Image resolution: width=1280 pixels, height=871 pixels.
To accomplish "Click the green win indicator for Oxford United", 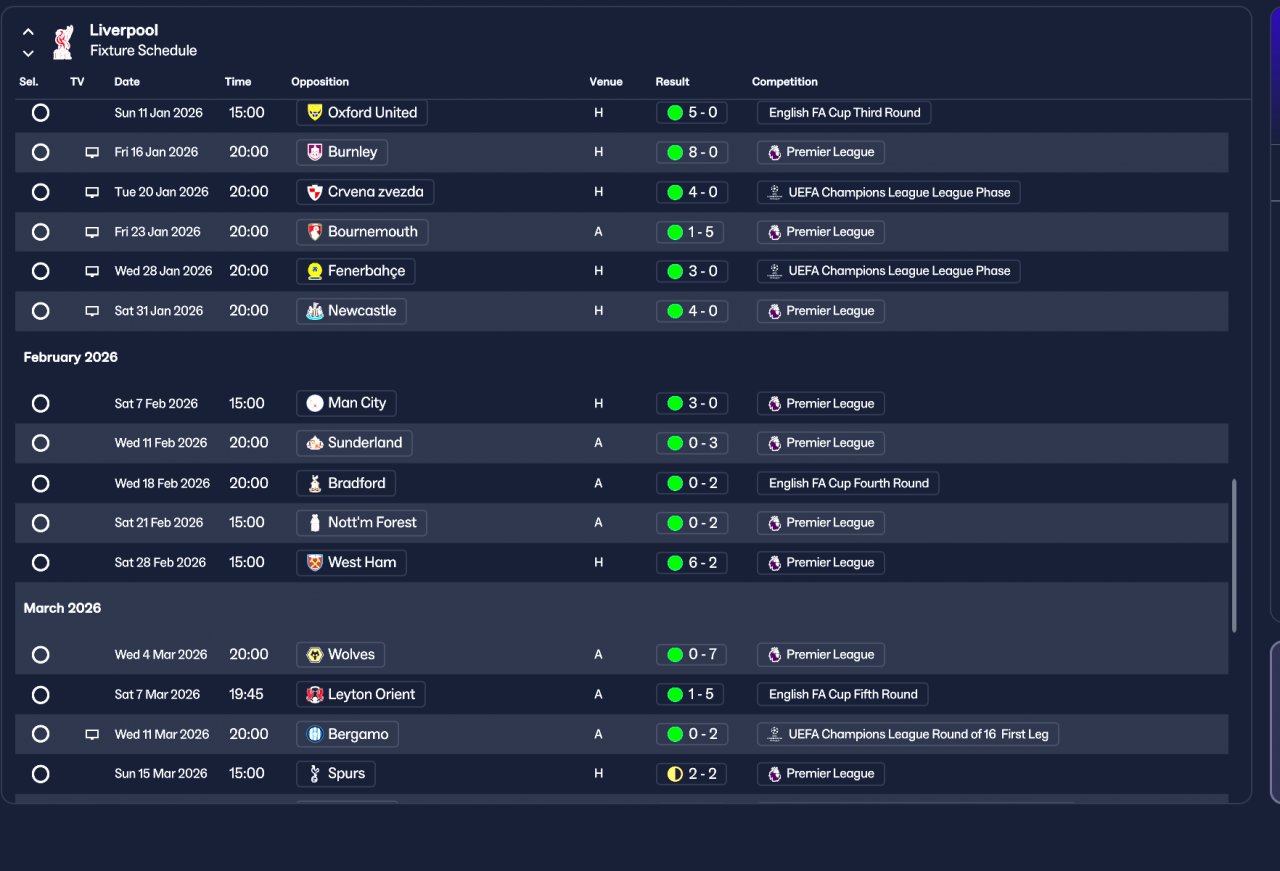I will point(675,113).
